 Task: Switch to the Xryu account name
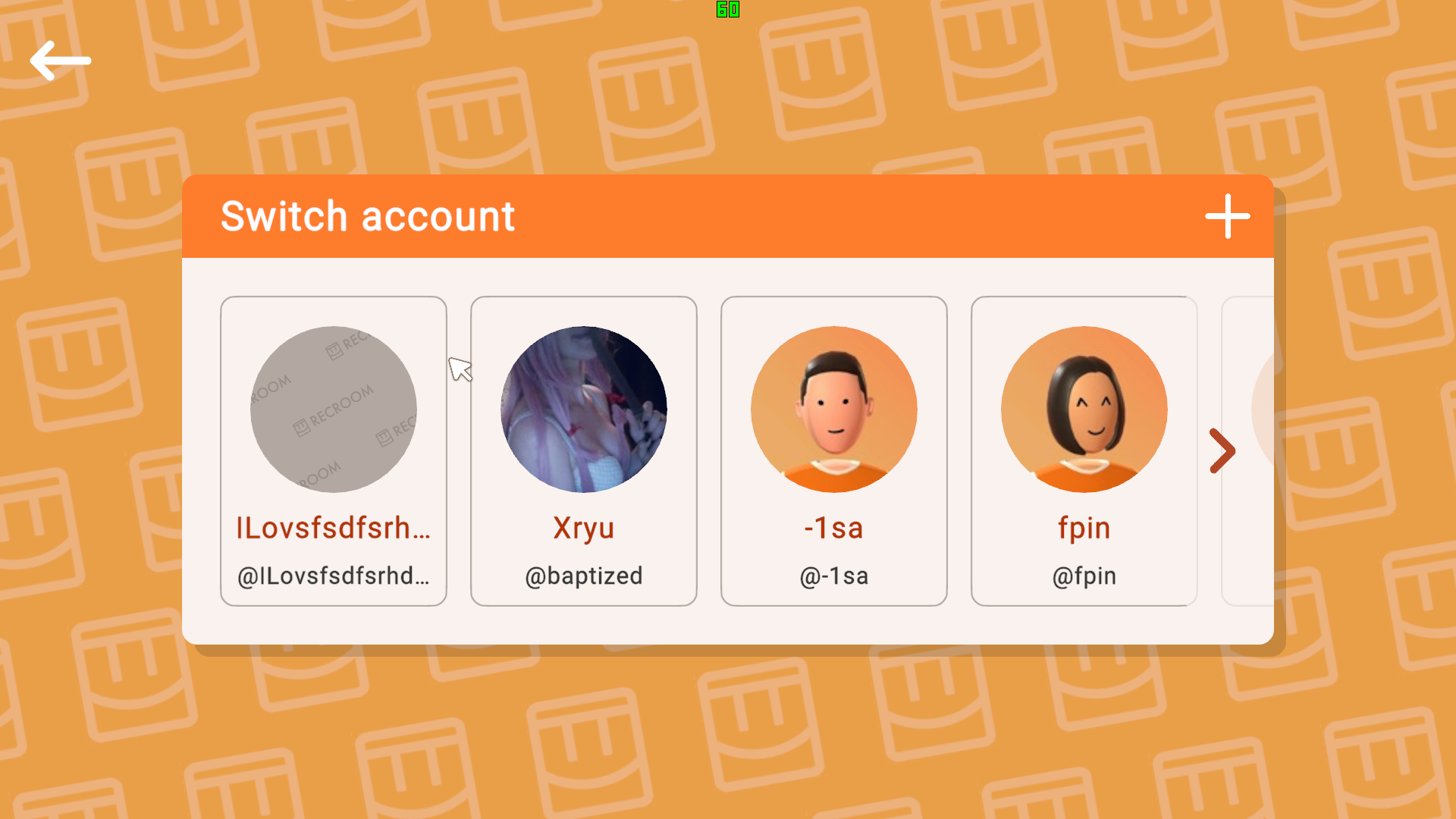coord(584,529)
